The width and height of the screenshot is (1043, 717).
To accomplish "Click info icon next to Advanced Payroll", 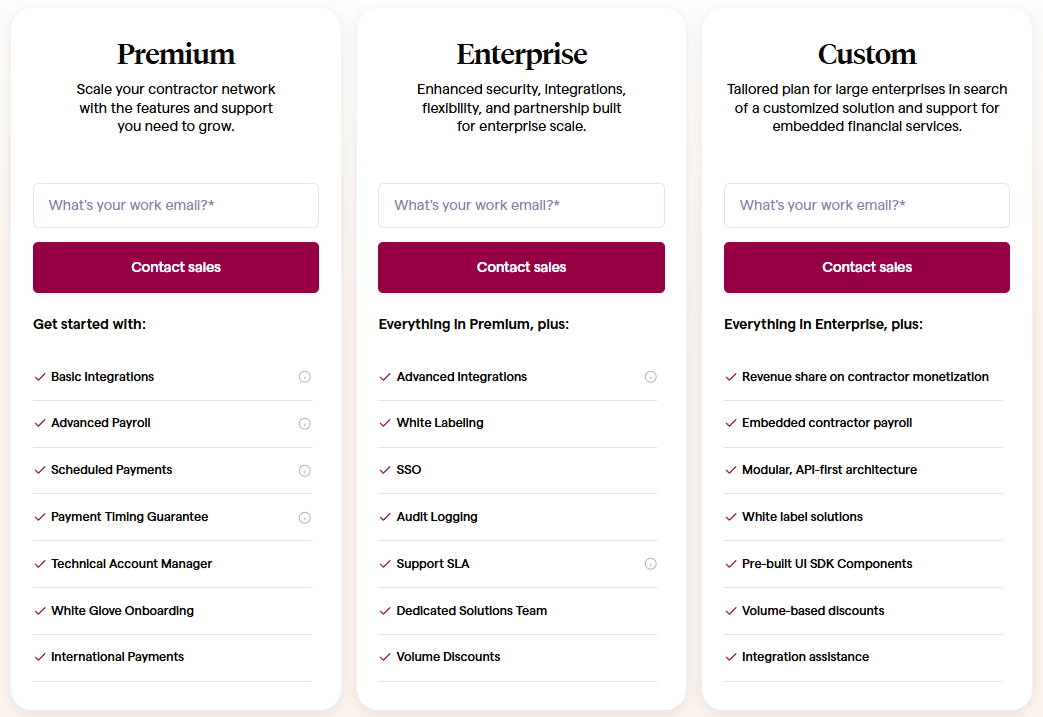I will [x=305, y=424].
